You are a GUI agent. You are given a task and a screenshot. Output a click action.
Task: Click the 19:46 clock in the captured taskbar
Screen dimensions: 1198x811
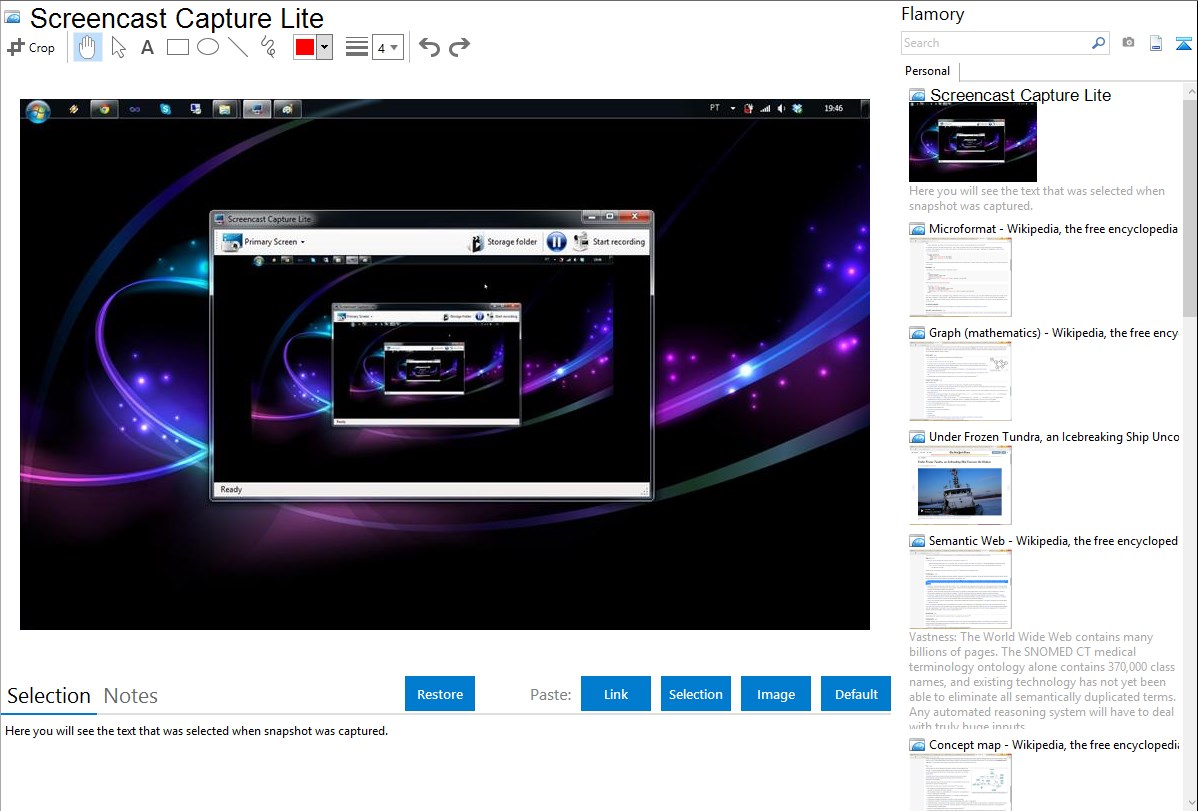[x=834, y=109]
